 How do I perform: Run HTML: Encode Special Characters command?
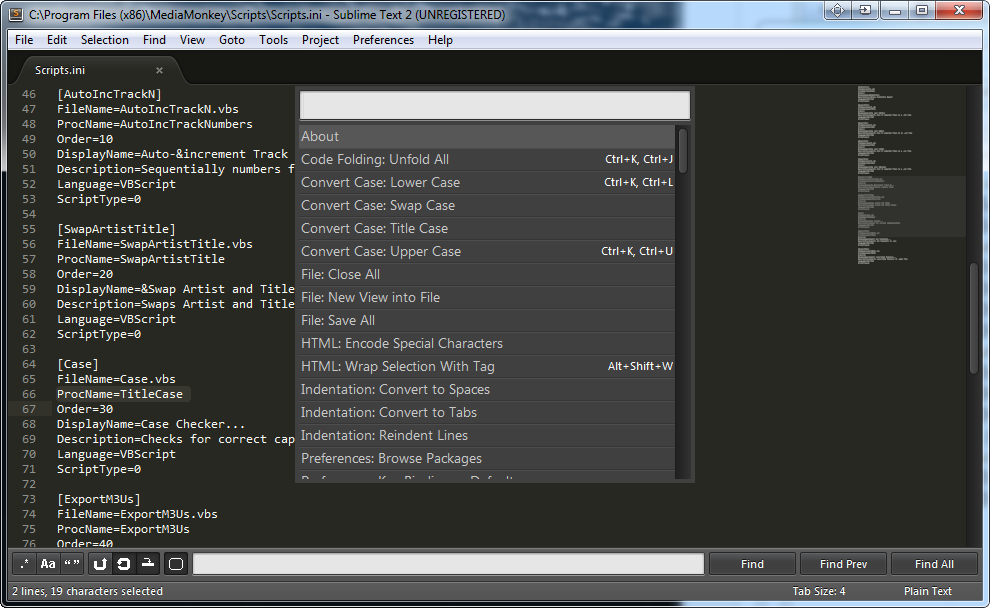tap(487, 343)
